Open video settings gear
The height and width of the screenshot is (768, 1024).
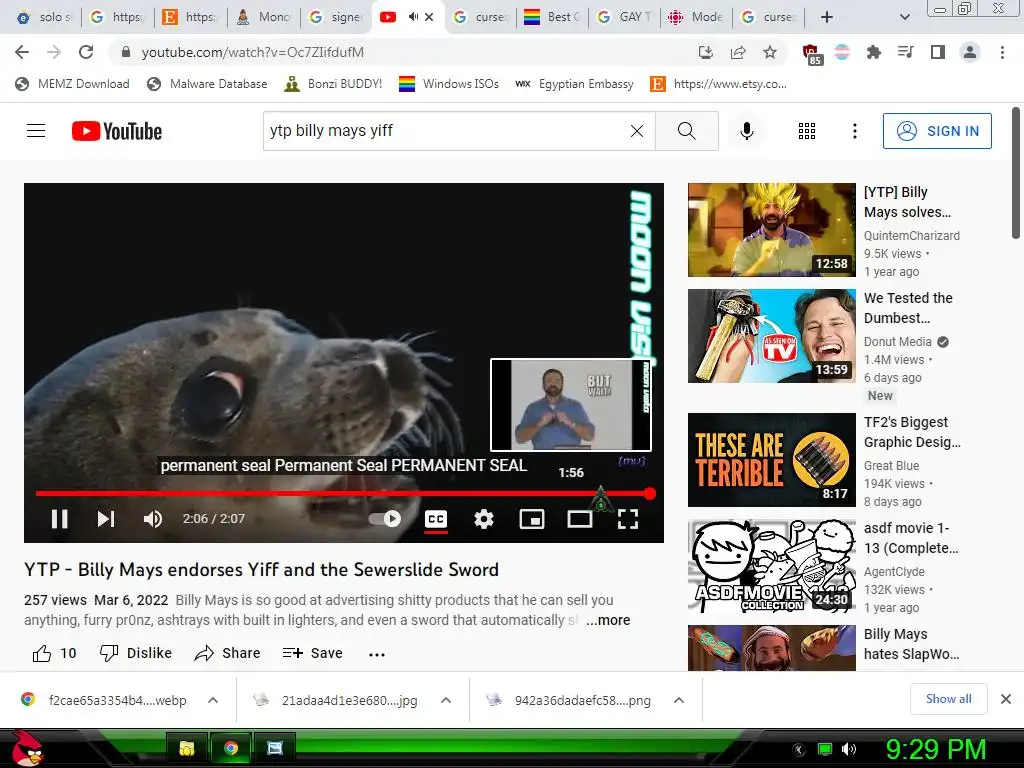point(484,519)
